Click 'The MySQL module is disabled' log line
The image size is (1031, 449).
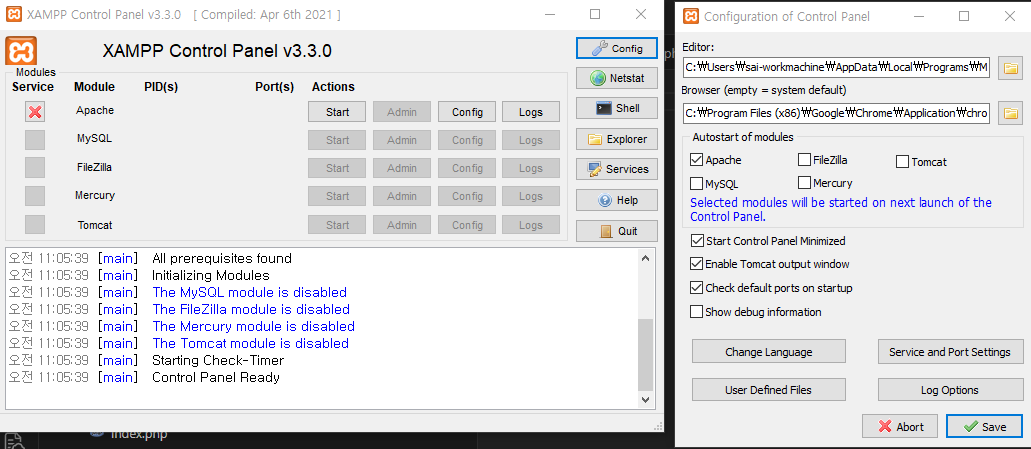point(249,292)
